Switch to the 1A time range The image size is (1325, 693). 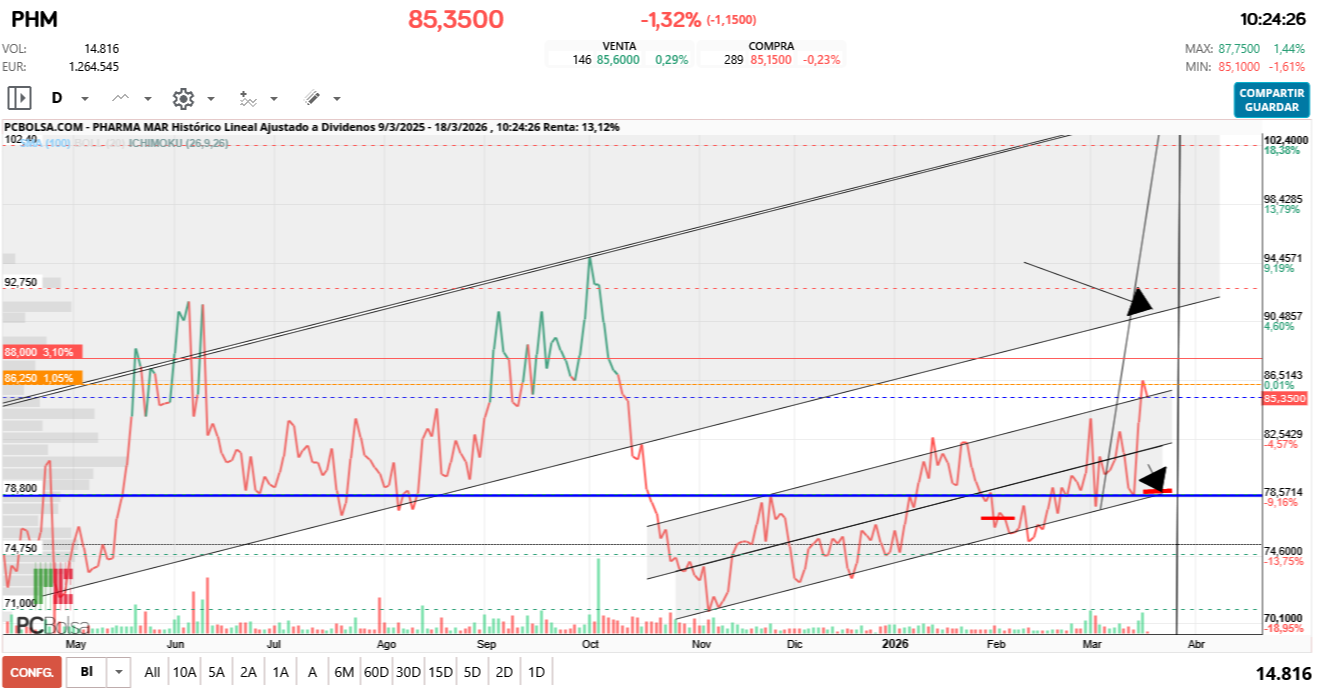click(x=280, y=672)
